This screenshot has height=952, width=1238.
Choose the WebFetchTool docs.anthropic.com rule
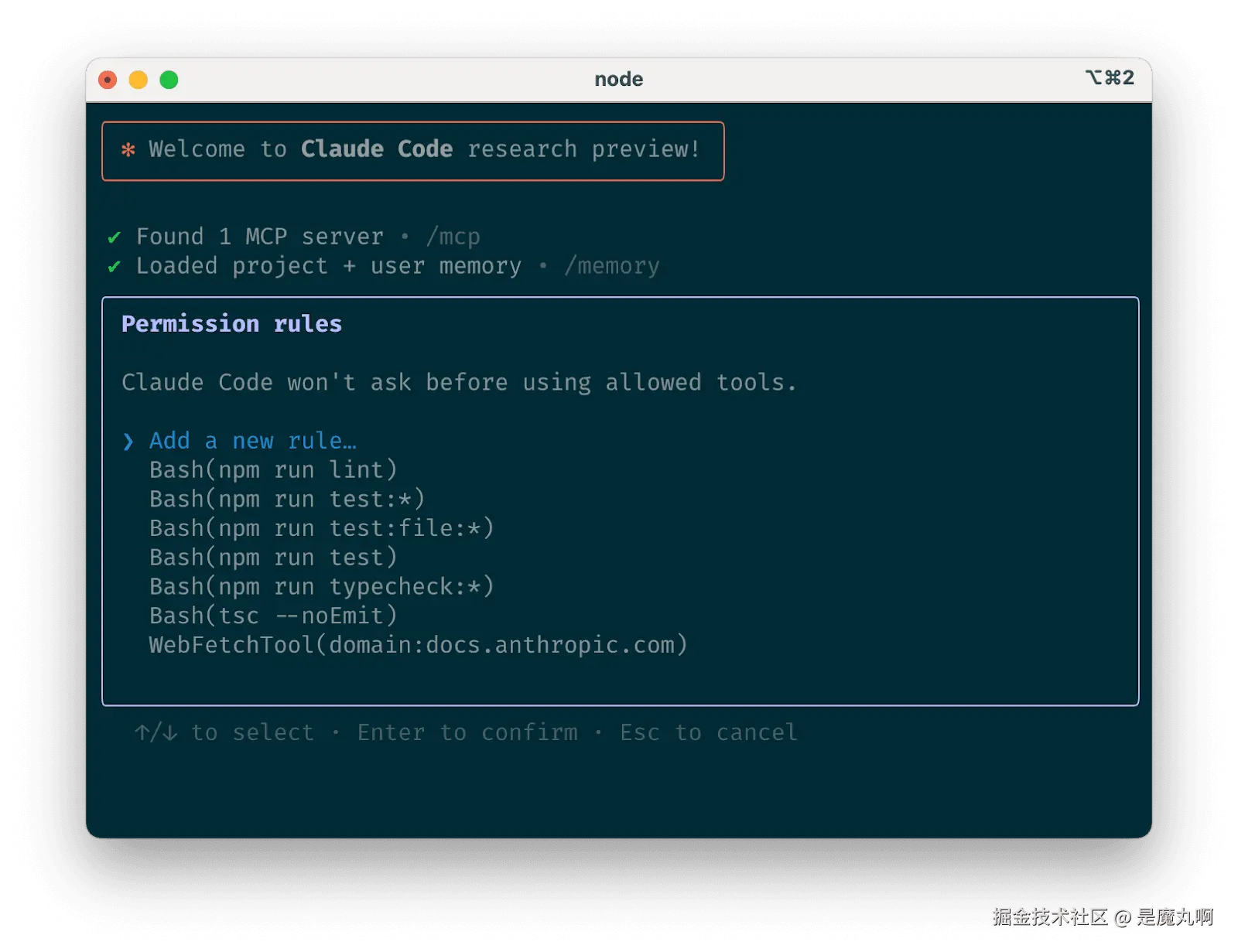[x=418, y=645]
